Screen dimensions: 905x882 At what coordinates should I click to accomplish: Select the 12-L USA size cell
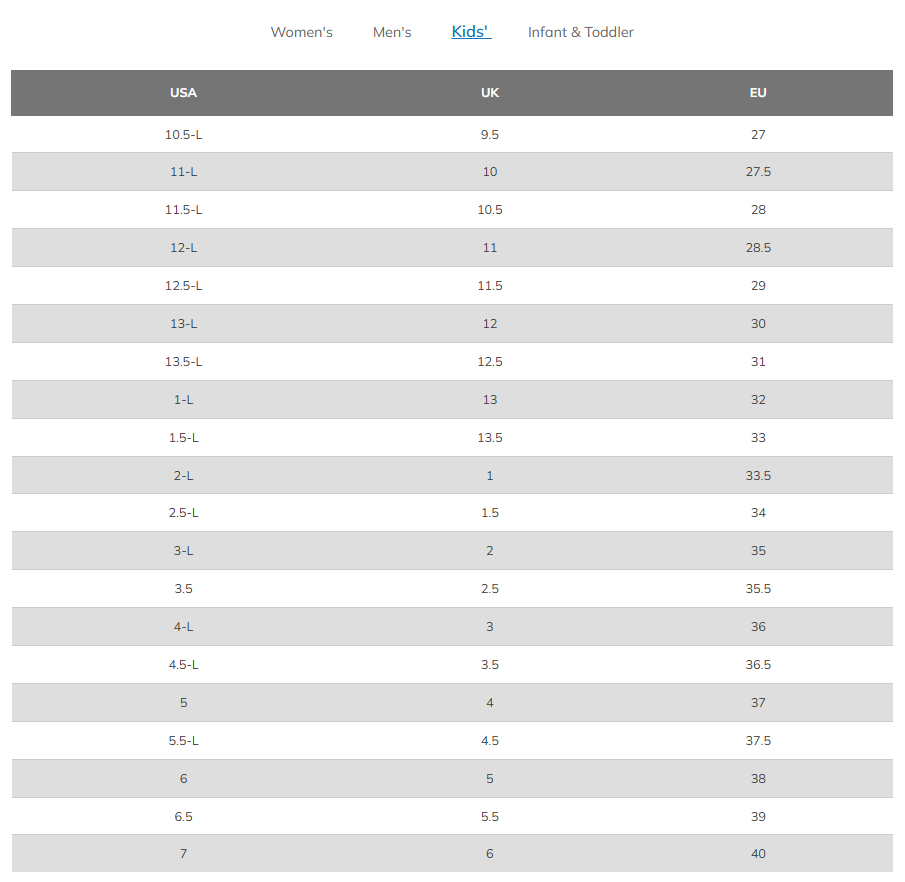[183, 248]
